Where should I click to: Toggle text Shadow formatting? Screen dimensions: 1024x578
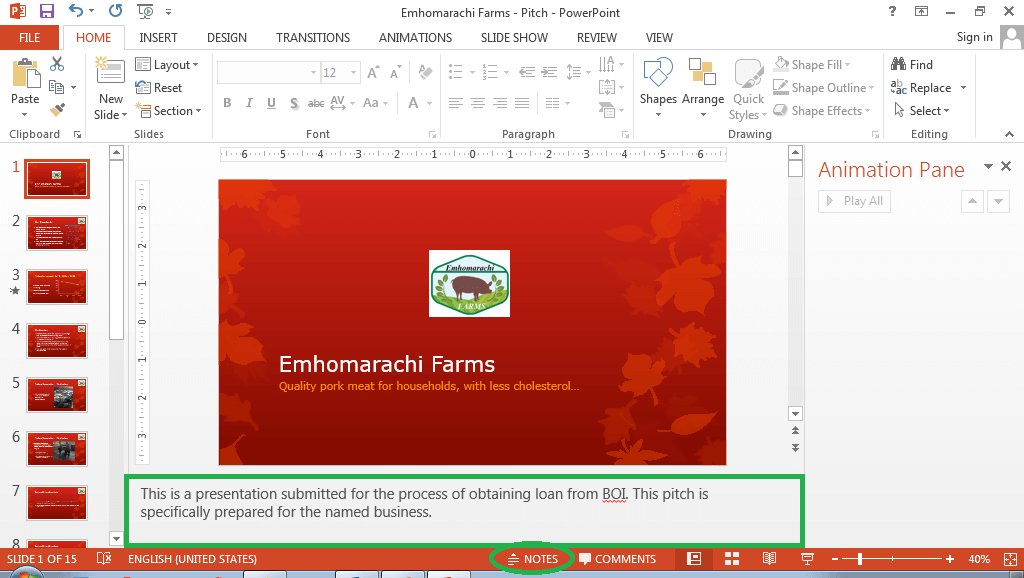click(294, 103)
